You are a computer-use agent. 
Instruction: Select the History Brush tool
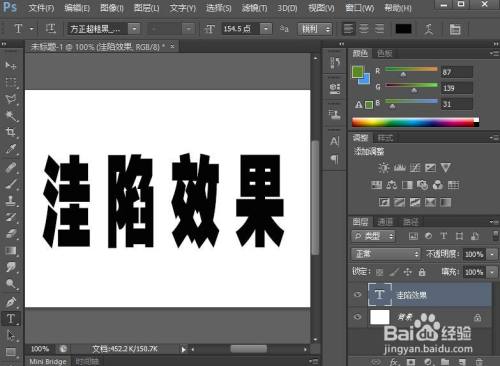pyautogui.click(x=11, y=217)
